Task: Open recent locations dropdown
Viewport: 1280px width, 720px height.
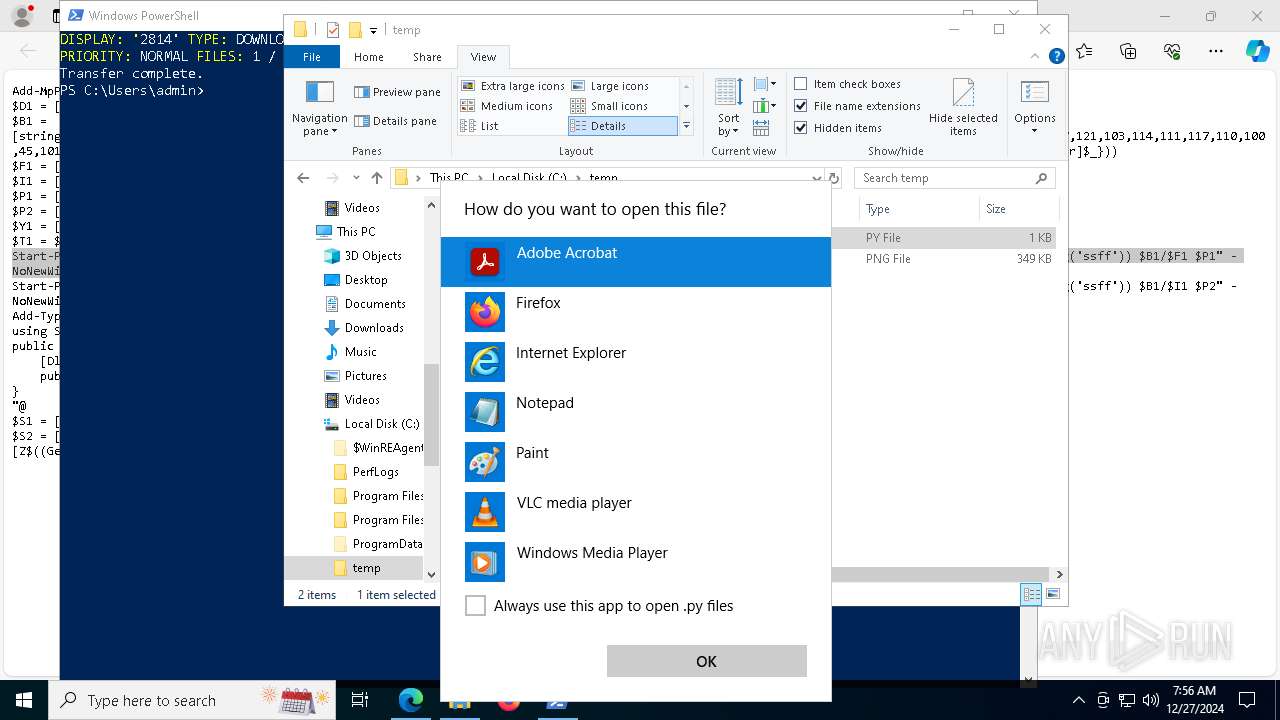Action: (x=356, y=178)
